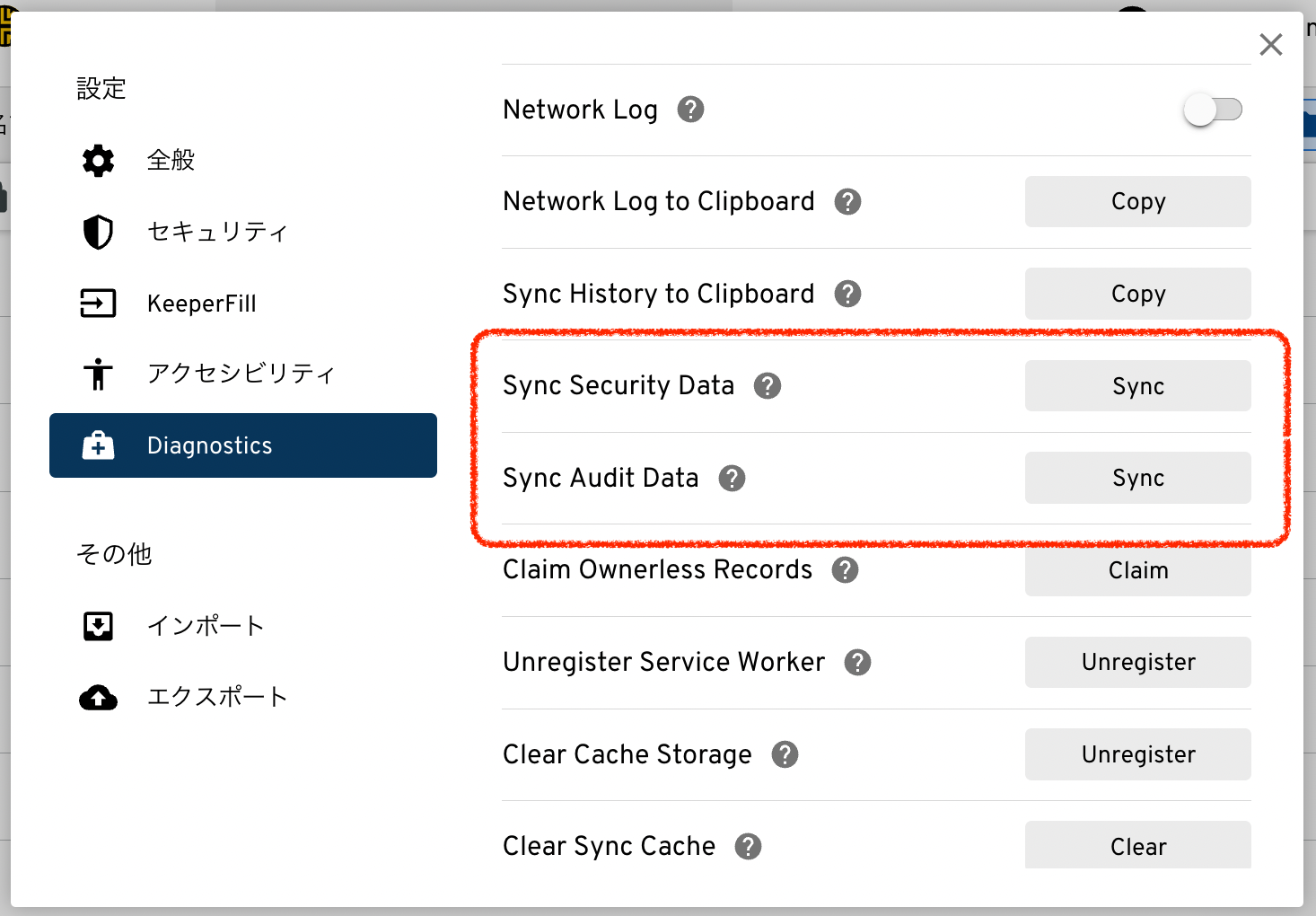The image size is (1316, 916).
Task: Copy the Network Log to clipboard
Action: (1138, 201)
